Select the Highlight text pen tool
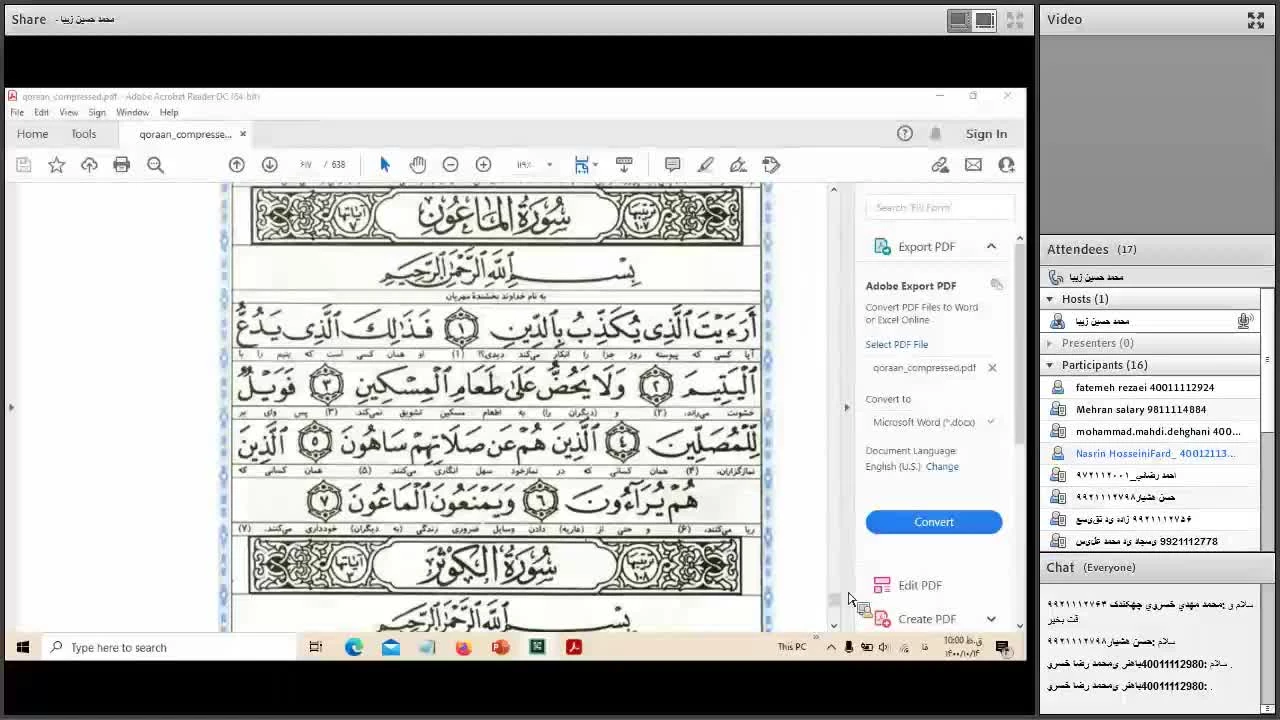The image size is (1280, 720). (705, 165)
